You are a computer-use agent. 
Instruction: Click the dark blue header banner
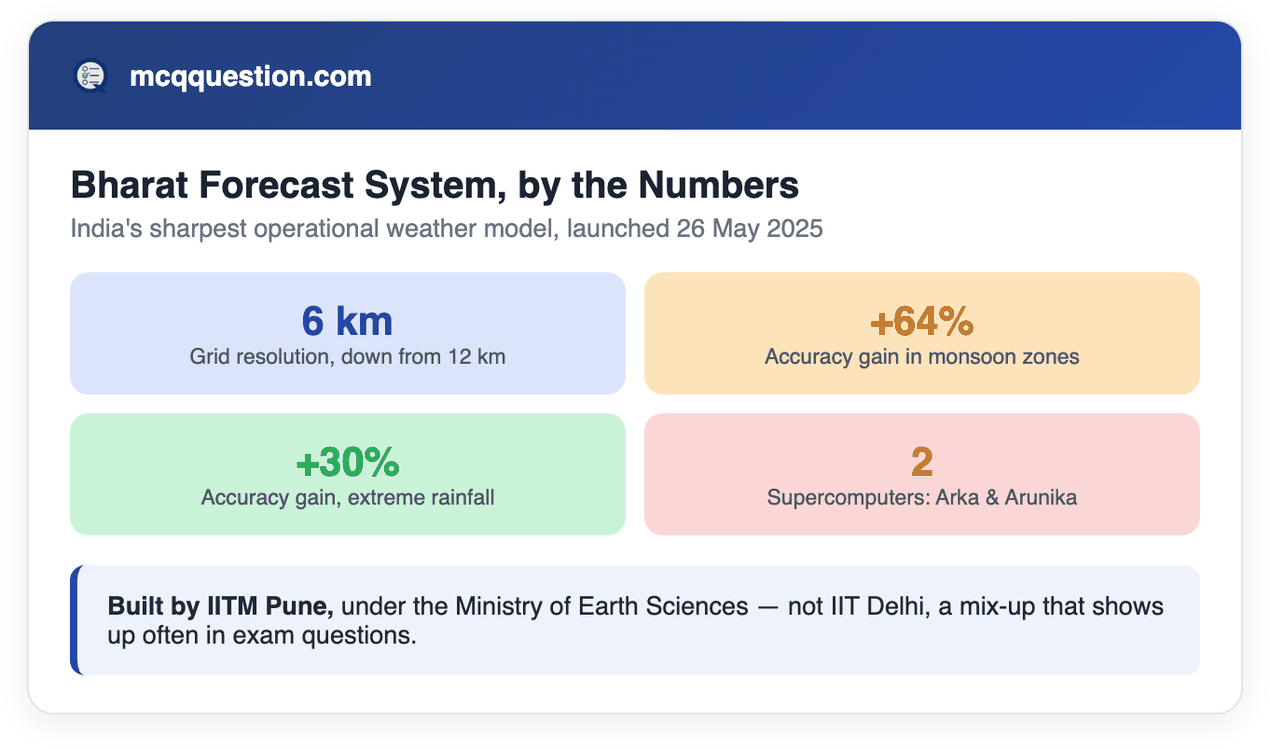pyautogui.click(x=634, y=76)
